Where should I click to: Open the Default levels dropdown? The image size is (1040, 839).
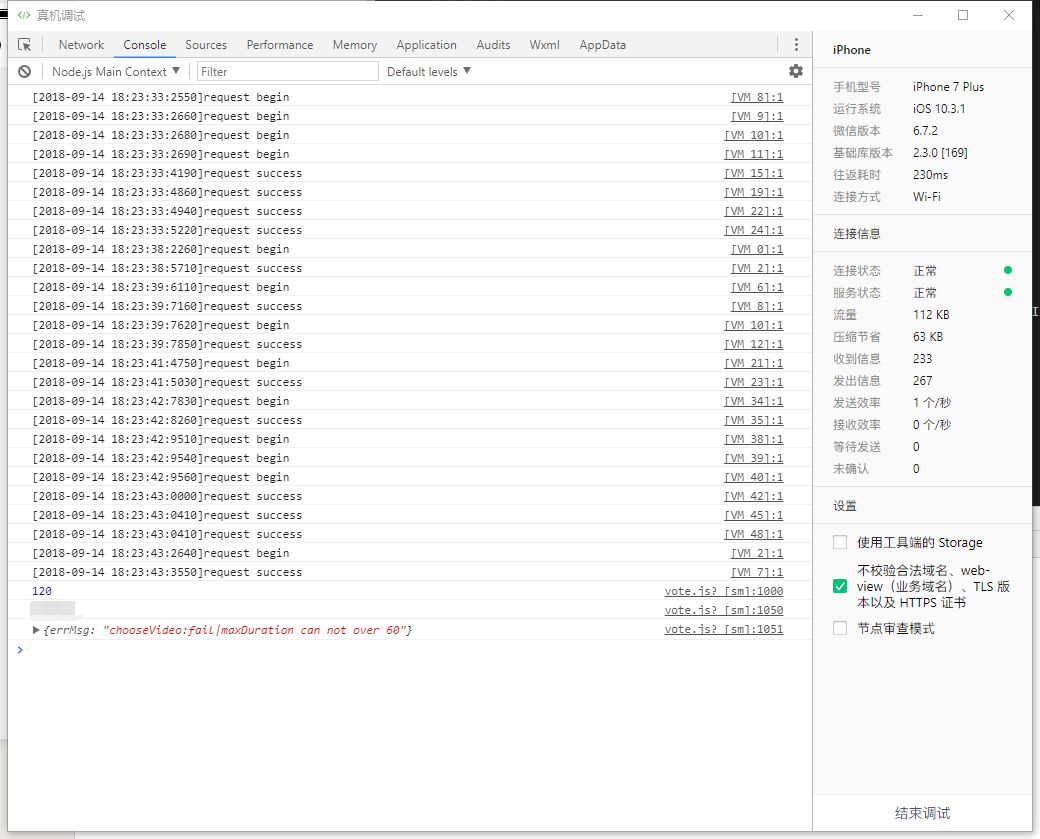[428, 72]
